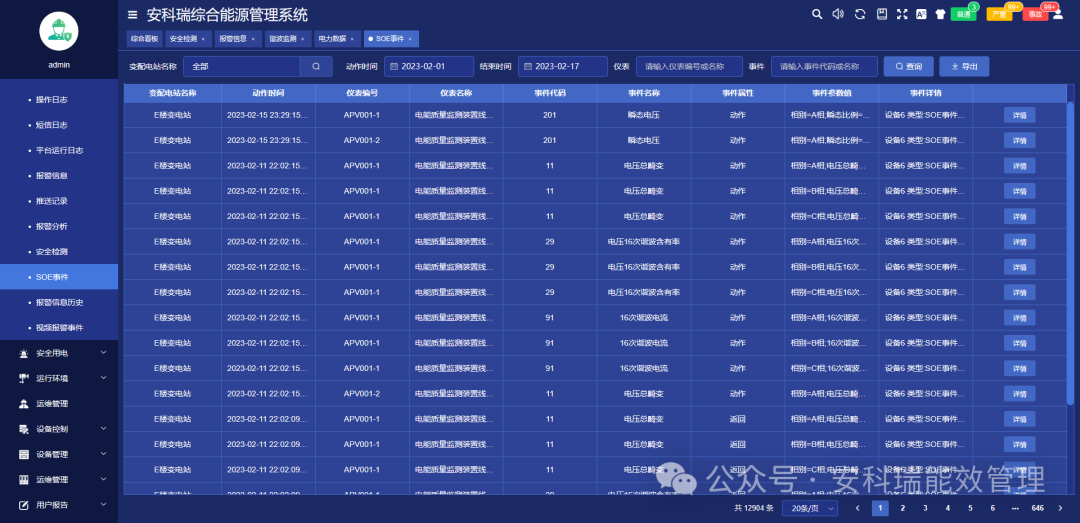Close the 报警信息 tab
The height and width of the screenshot is (523, 1080).
click(x=253, y=39)
